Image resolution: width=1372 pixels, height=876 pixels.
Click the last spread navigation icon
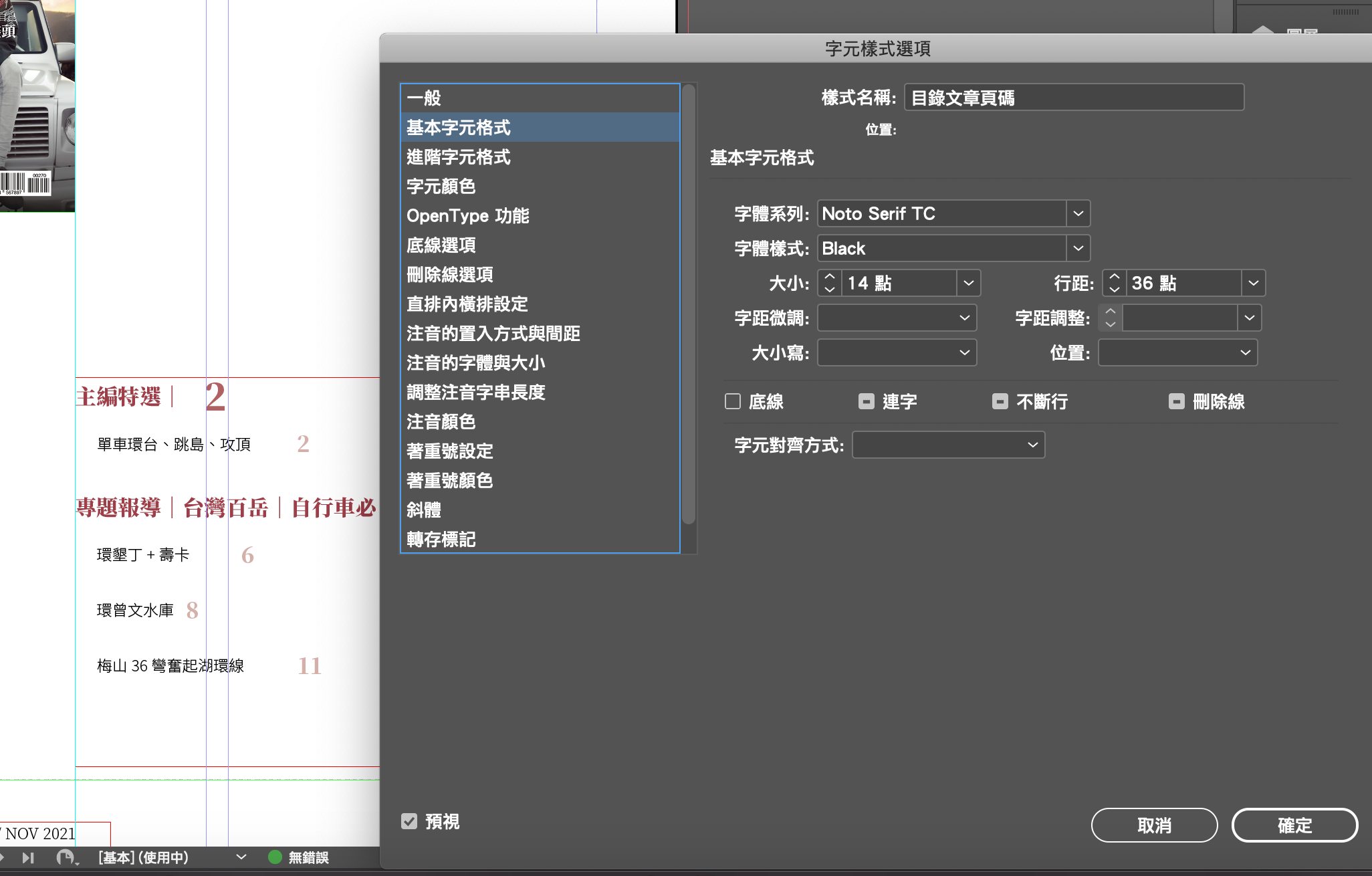click(x=28, y=857)
